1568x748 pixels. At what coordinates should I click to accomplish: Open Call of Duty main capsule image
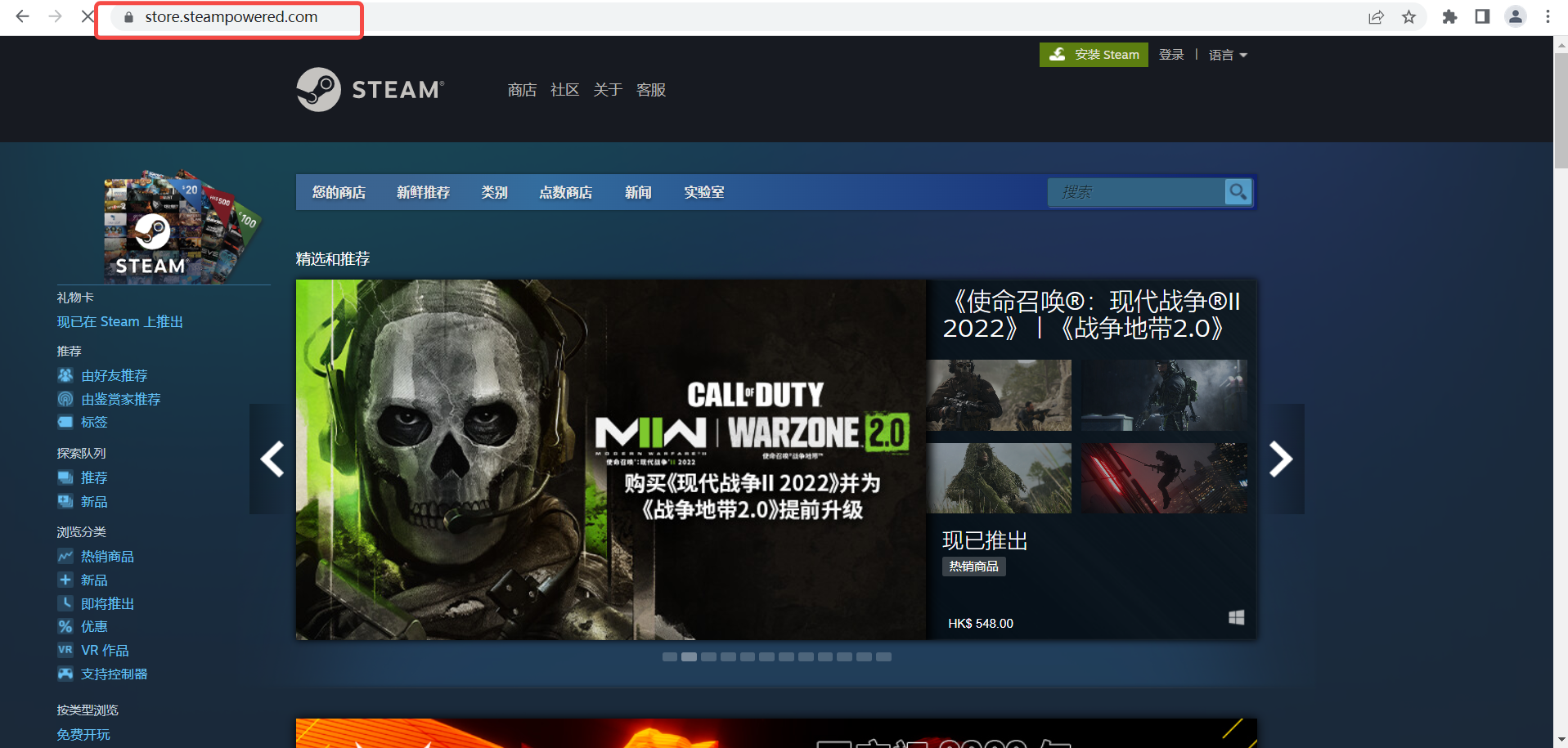pyautogui.click(x=611, y=459)
